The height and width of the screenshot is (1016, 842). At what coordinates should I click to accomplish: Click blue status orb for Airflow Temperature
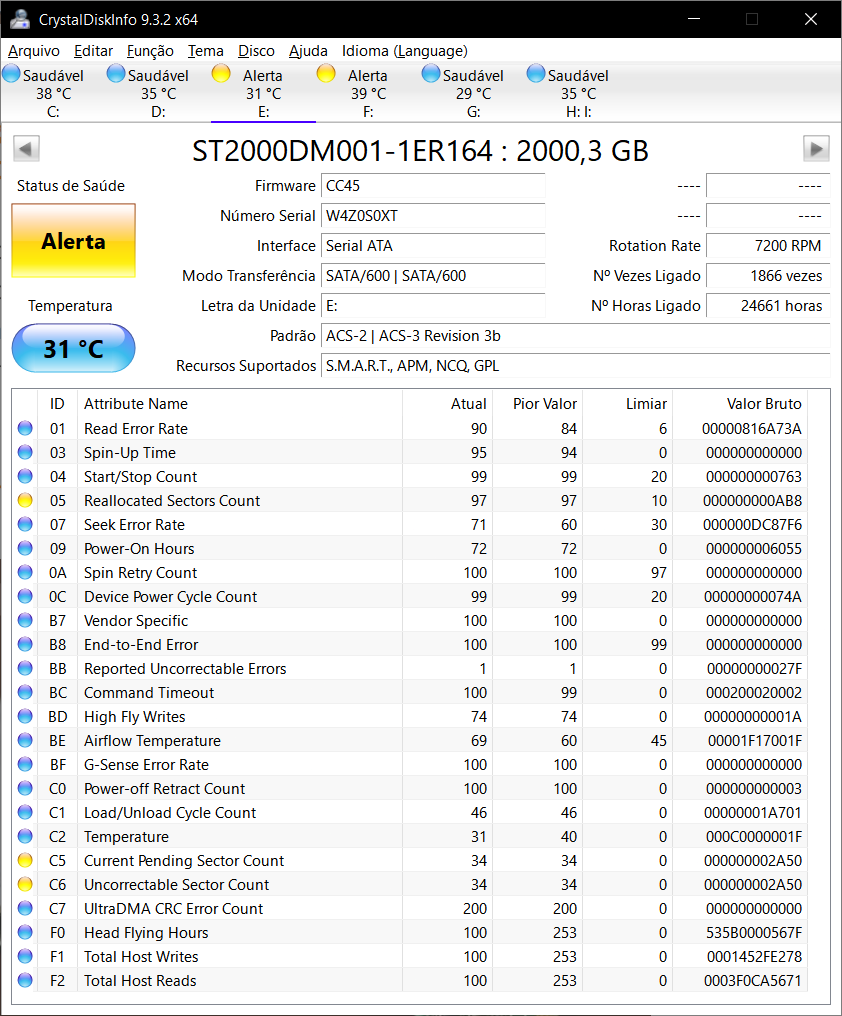(x=25, y=741)
